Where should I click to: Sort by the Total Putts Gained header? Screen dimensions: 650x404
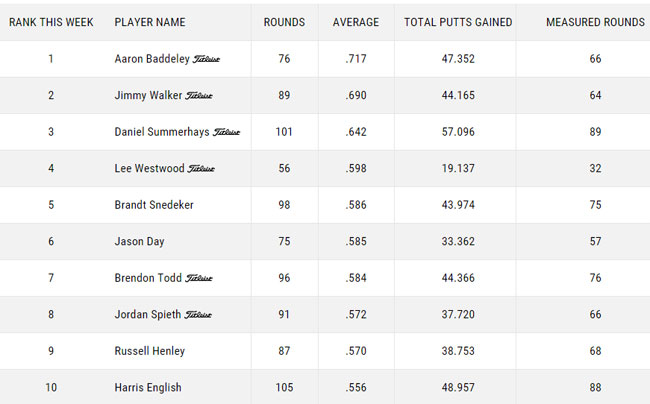(x=458, y=22)
